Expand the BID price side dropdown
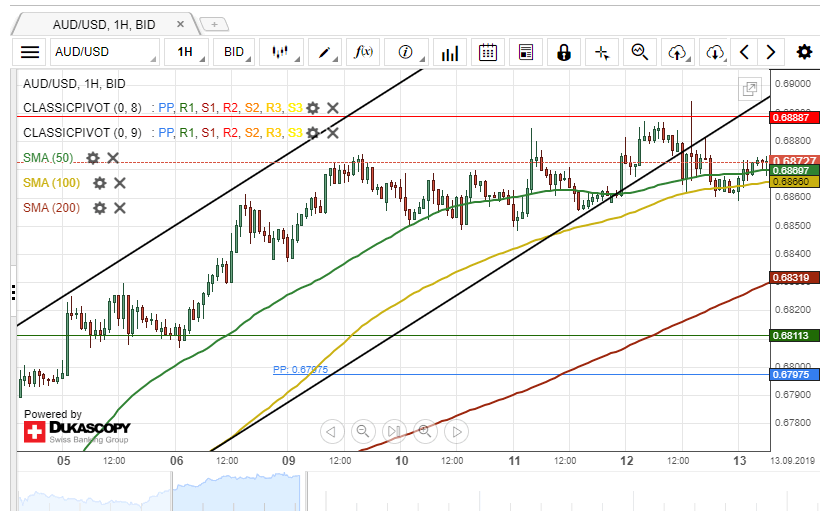 pos(237,52)
